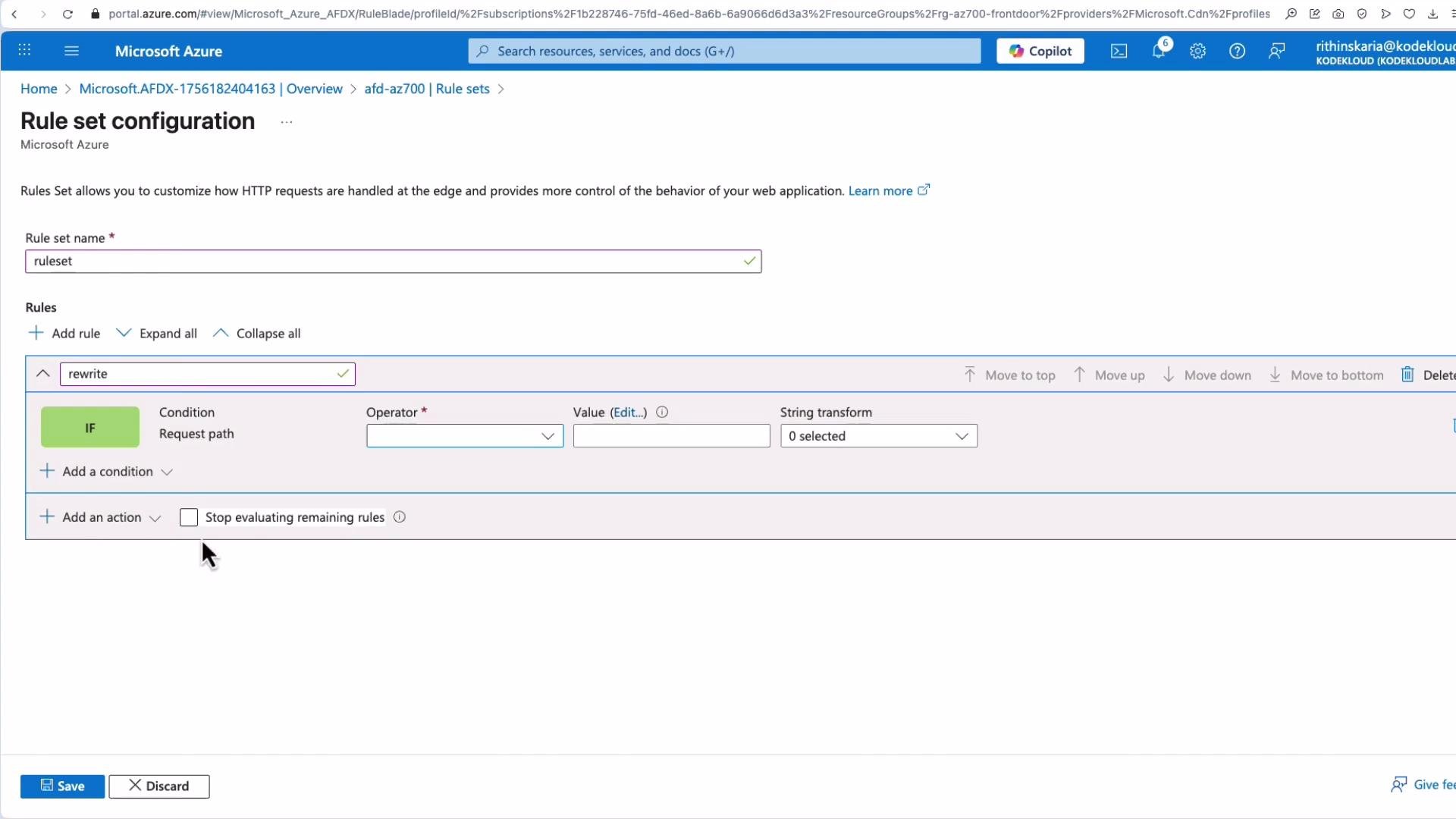Click the search magnifier in the browser toolbar
Viewport: 1456px width, 819px height.
tap(1291, 14)
